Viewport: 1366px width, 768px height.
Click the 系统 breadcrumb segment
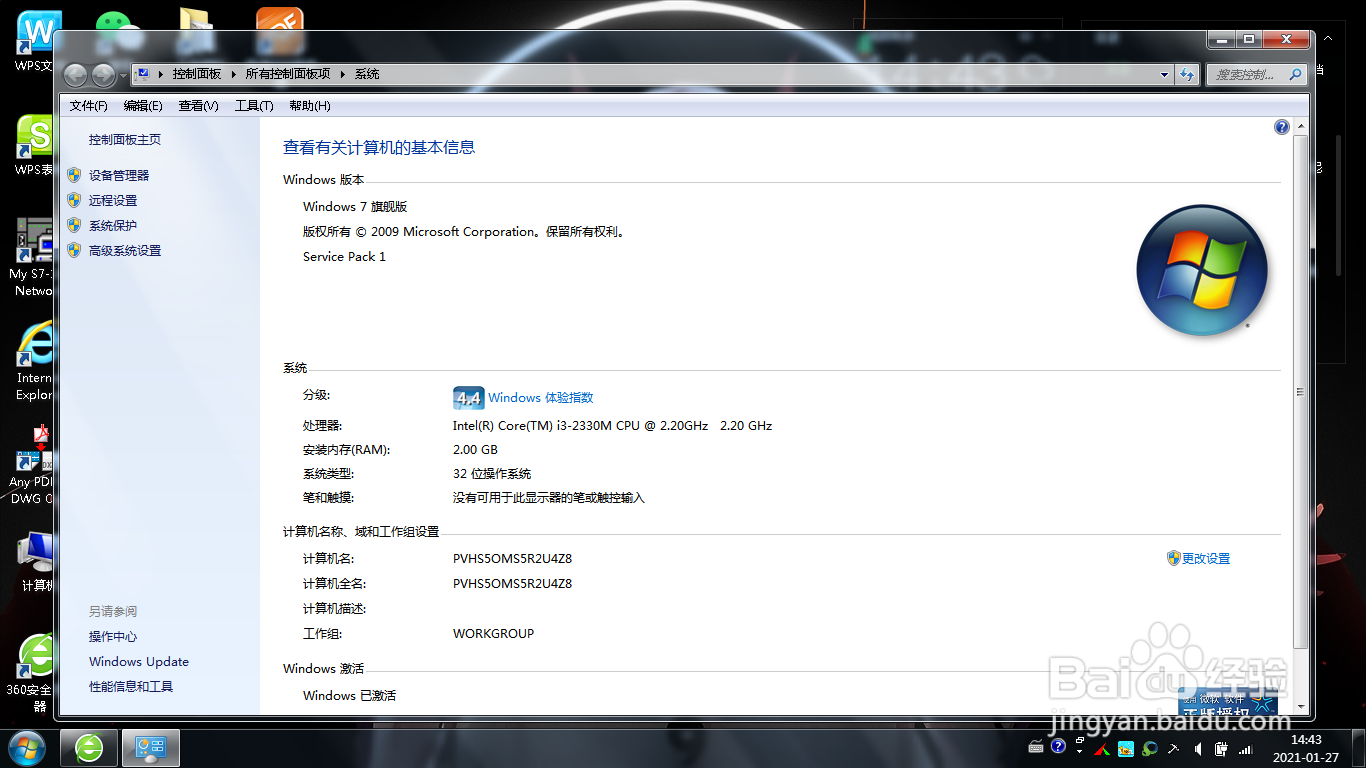[367, 74]
